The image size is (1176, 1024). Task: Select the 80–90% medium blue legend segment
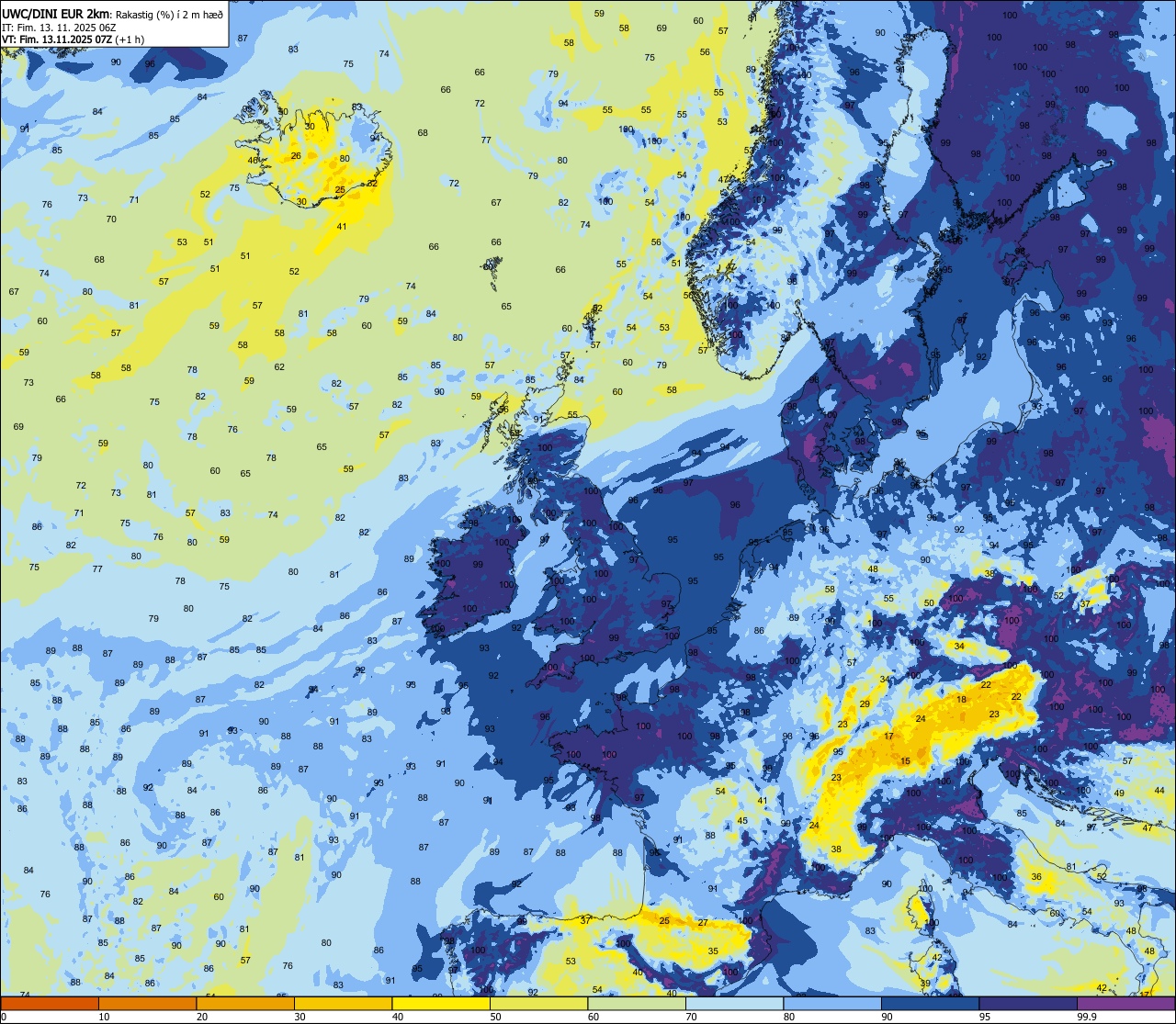832,1003
